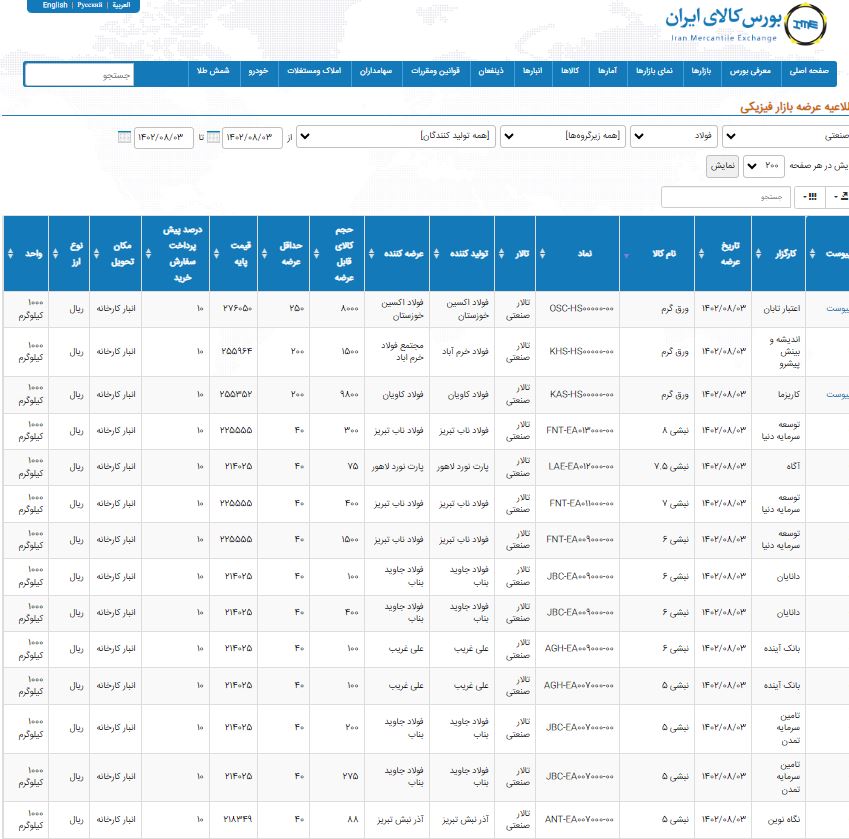Sort by قیمت پایه column arrows

pyautogui.click(x=217, y=253)
